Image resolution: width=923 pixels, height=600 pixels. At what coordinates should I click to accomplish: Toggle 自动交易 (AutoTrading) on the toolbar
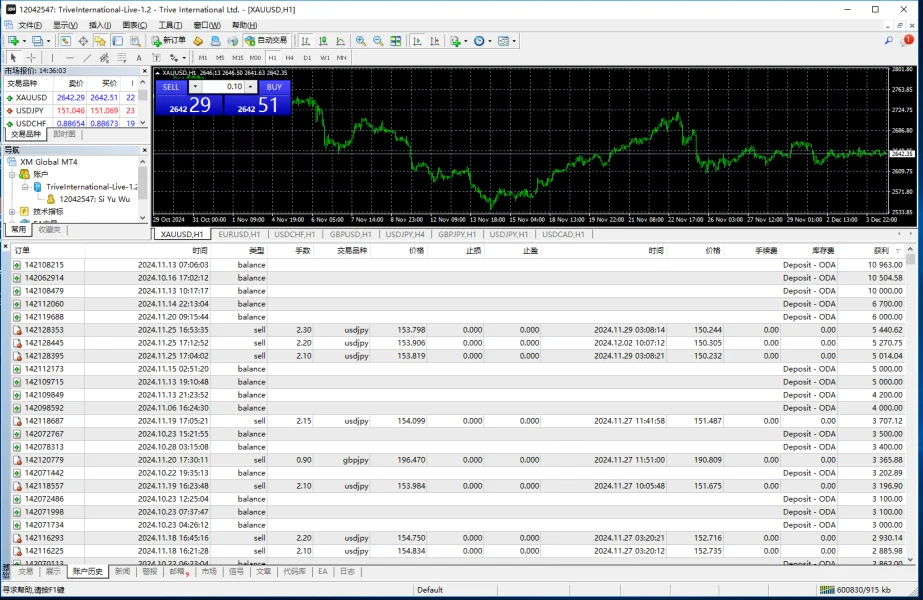tap(266, 41)
